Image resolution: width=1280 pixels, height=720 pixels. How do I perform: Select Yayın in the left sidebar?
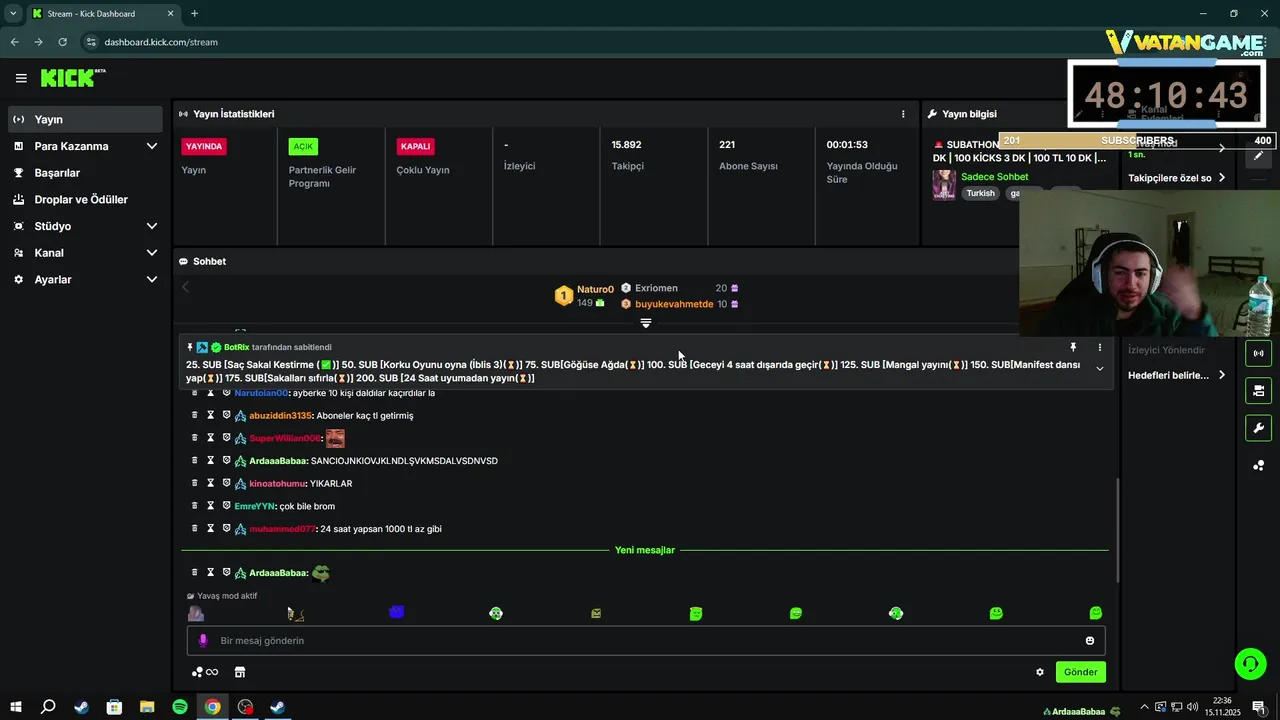85,119
